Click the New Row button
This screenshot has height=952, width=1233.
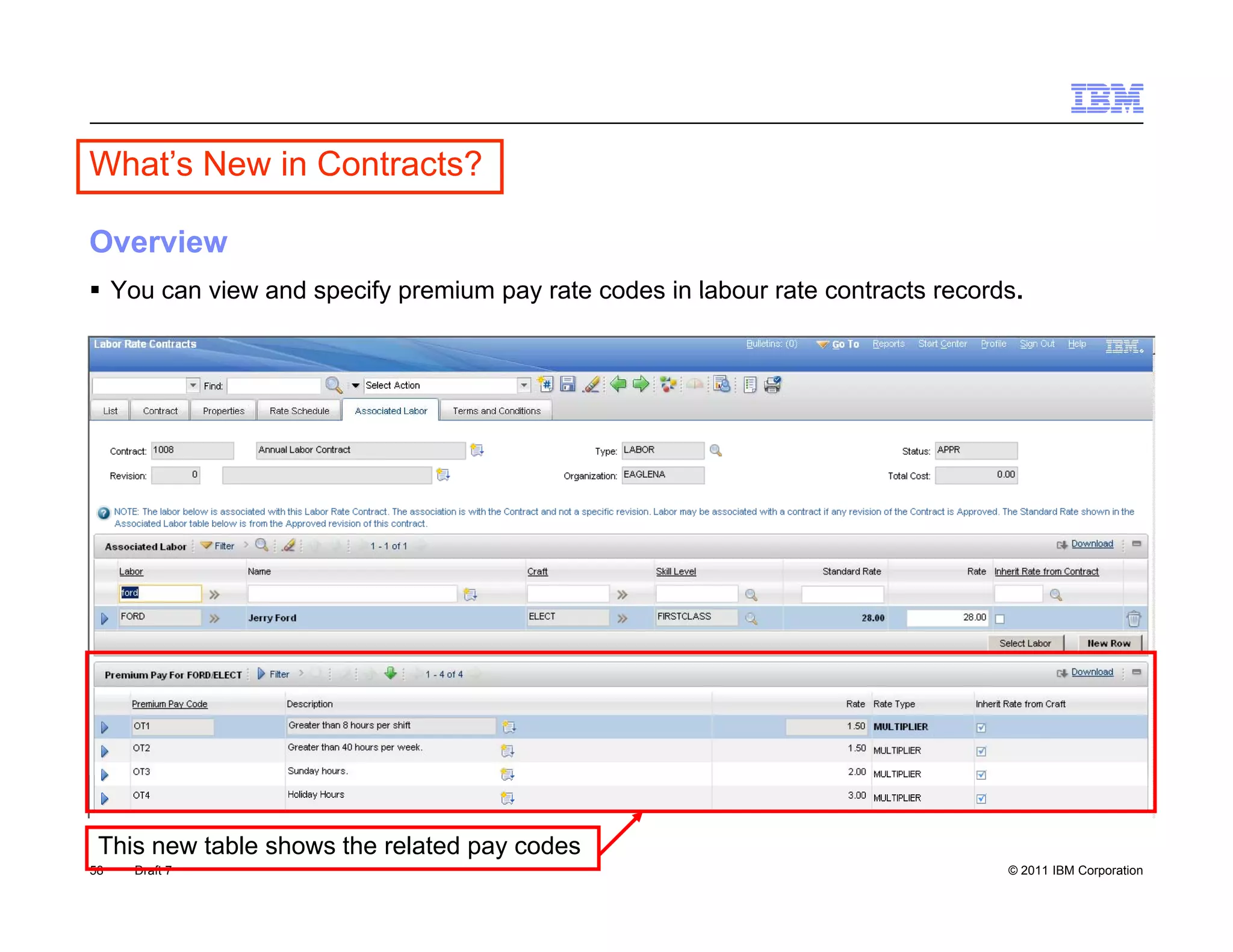coord(1109,643)
